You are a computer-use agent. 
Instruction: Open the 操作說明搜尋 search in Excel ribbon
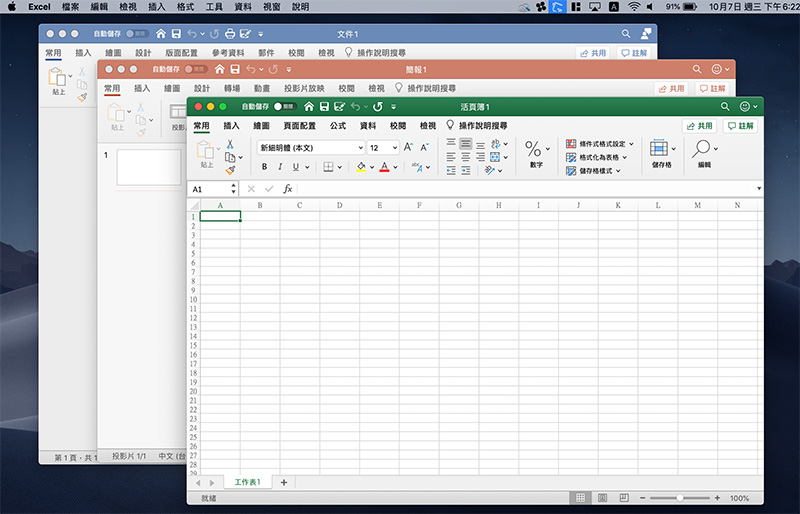point(477,126)
